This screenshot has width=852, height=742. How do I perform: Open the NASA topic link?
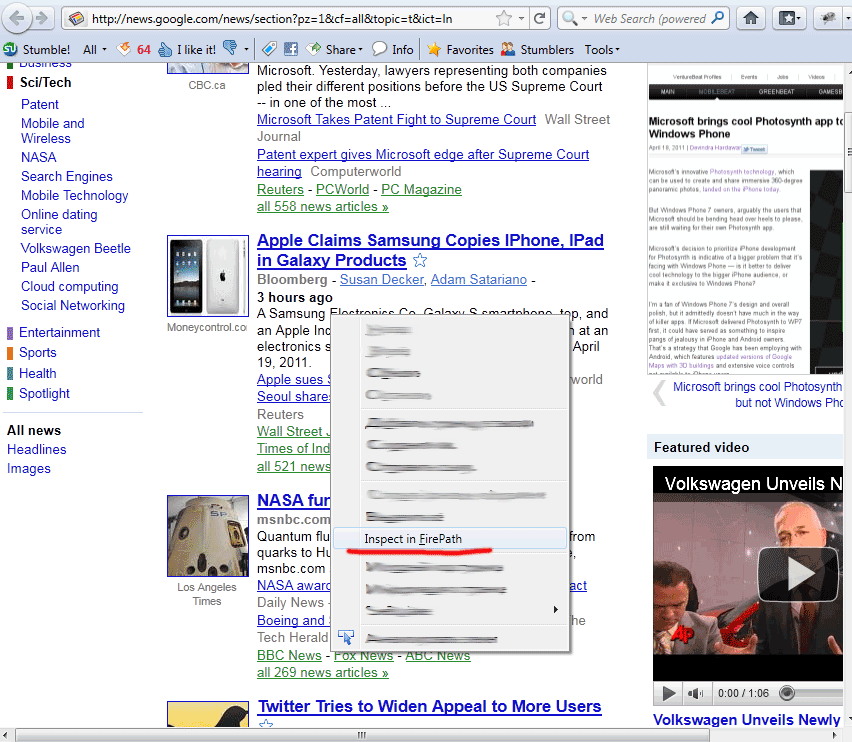click(x=39, y=158)
